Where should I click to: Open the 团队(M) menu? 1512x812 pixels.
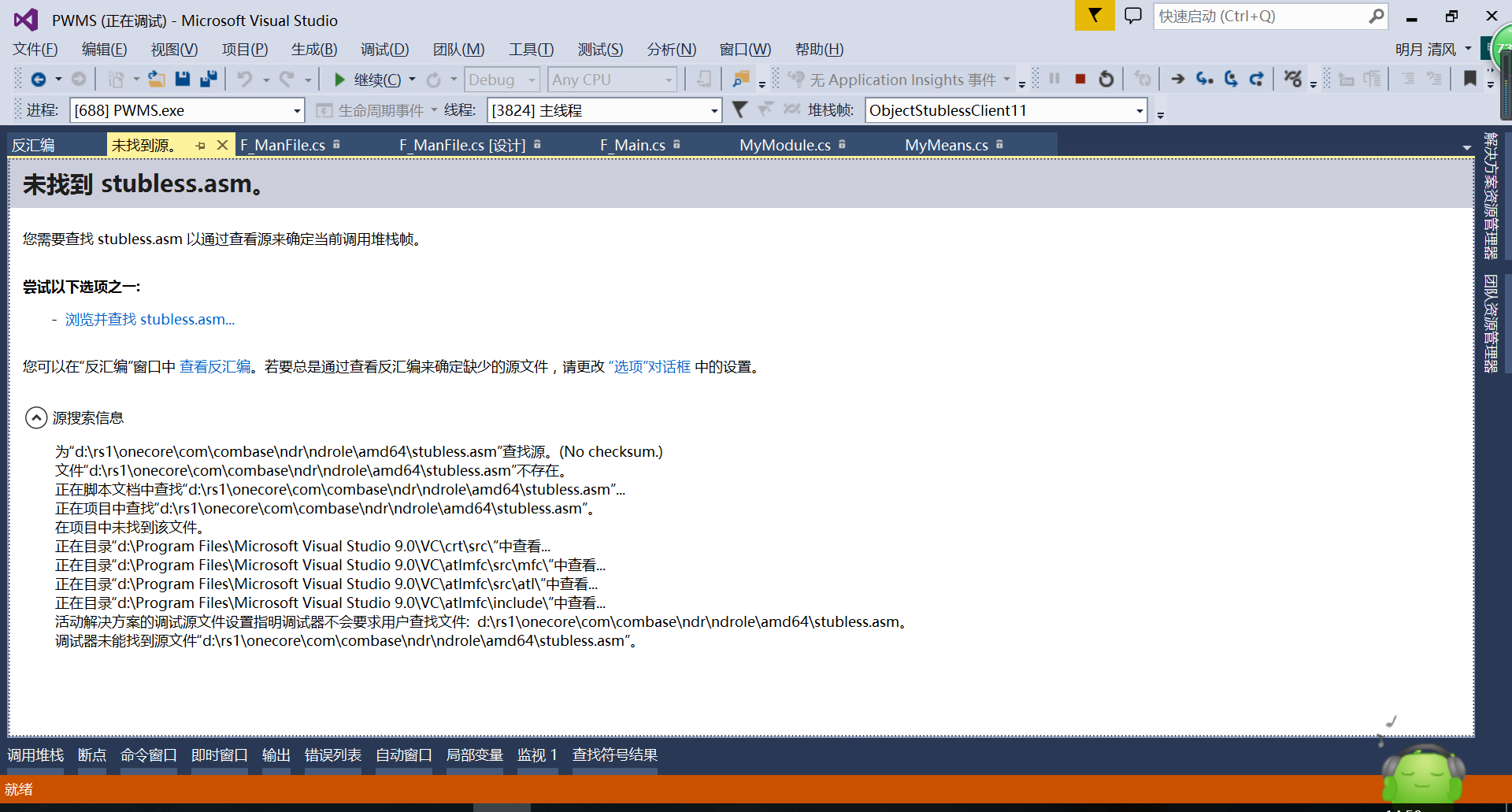[x=459, y=50]
